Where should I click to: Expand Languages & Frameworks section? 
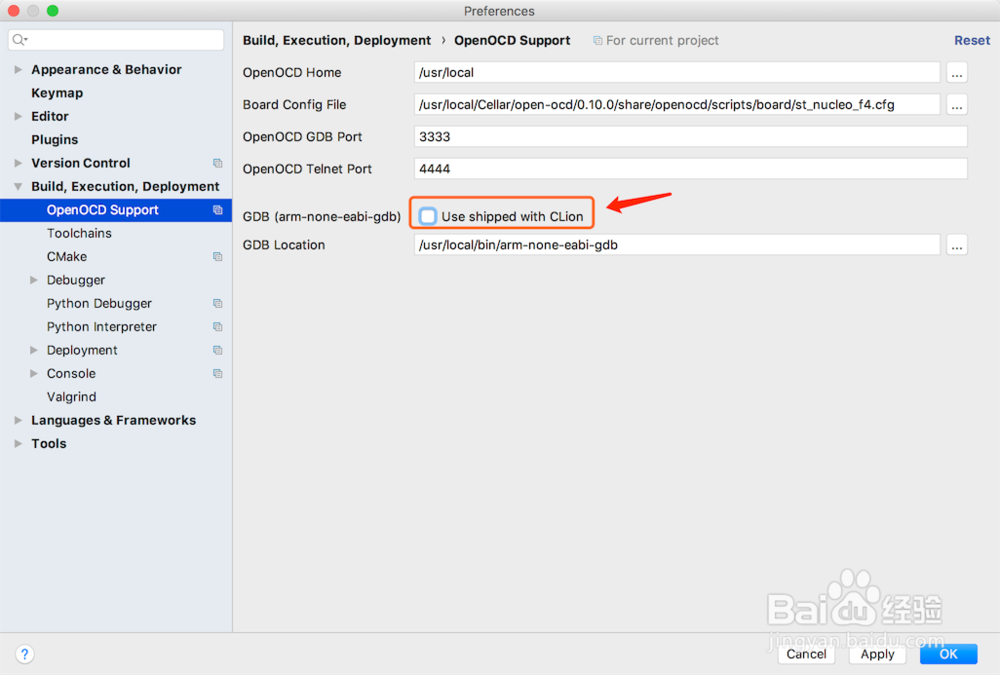click(18, 420)
